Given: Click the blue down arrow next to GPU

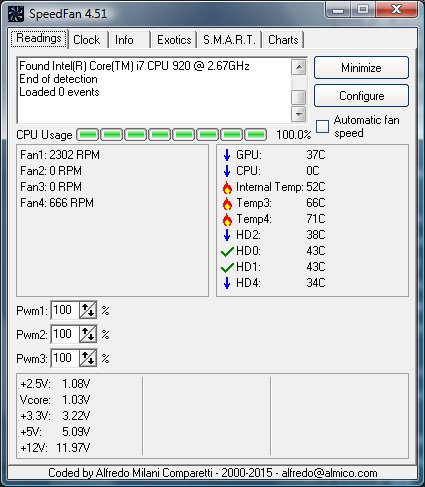Looking at the screenshot, I should [227, 155].
